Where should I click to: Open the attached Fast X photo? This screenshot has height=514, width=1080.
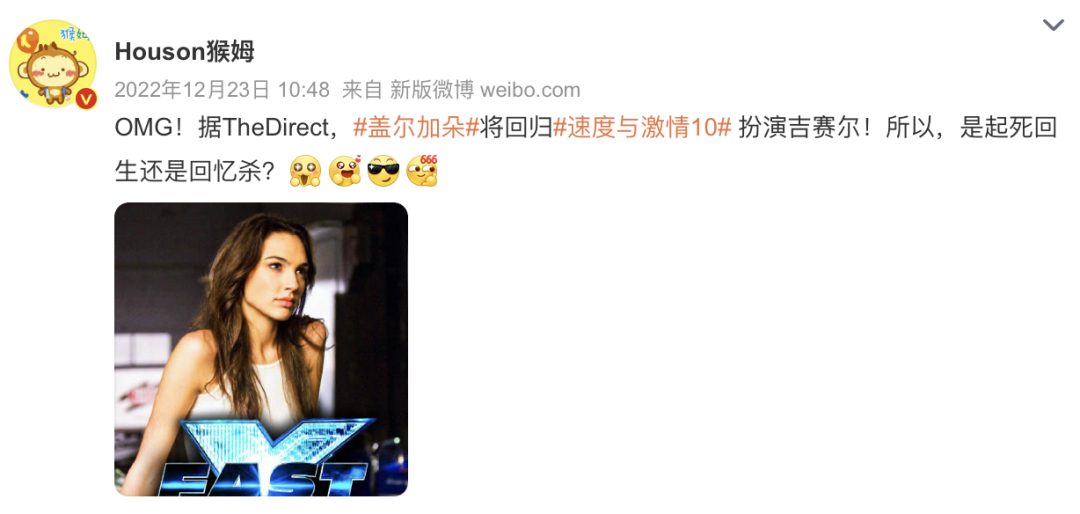(x=261, y=349)
